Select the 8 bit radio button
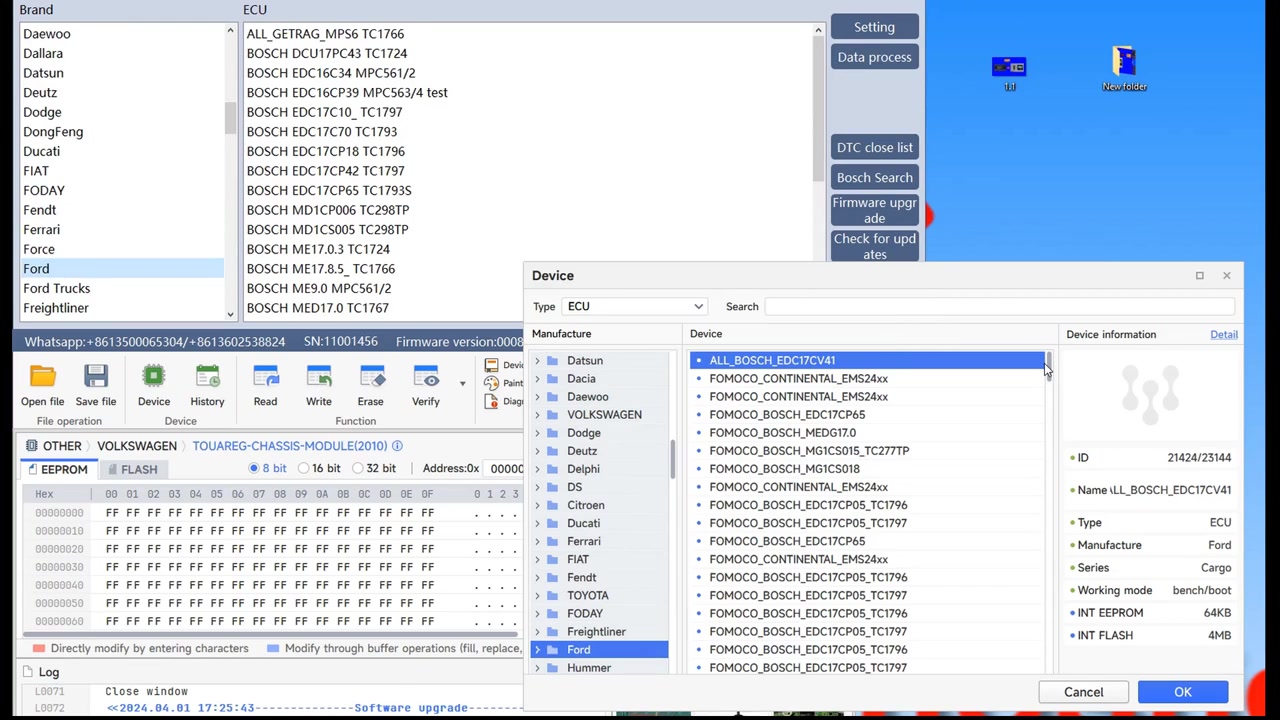The width and height of the screenshot is (1280, 720). pyautogui.click(x=254, y=468)
